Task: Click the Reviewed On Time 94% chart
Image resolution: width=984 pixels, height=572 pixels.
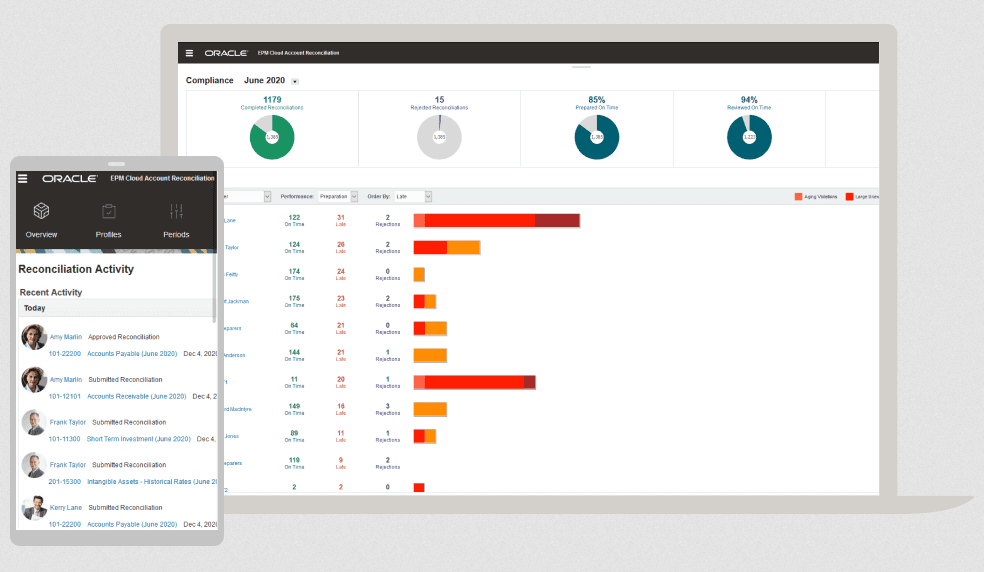Action: [x=749, y=137]
